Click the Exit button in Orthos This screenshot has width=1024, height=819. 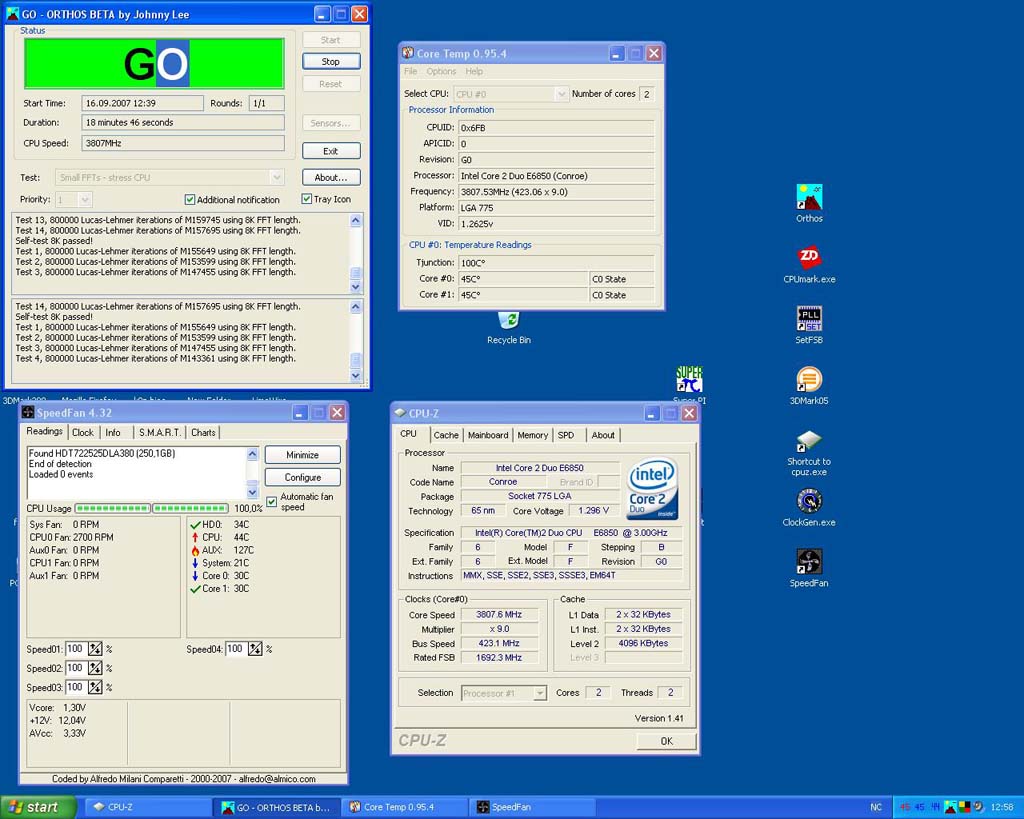click(331, 151)
